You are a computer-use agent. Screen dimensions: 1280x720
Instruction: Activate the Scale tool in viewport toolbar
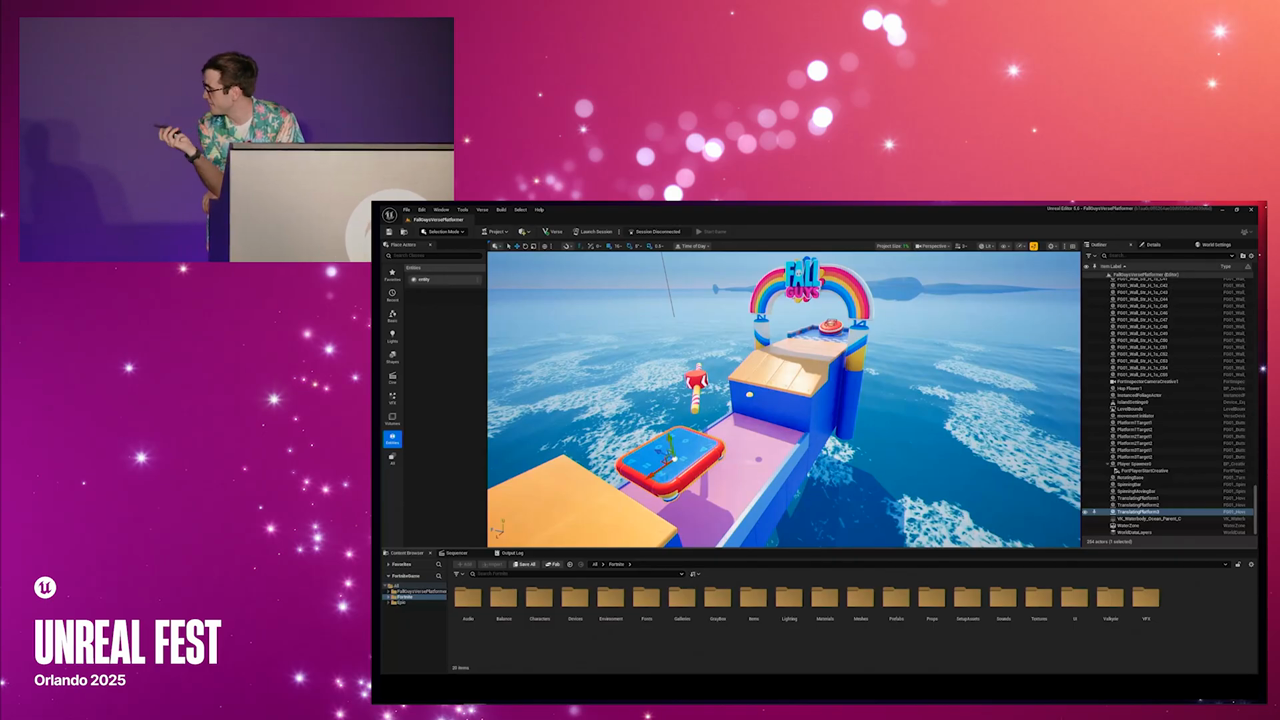tap(533, 246)
